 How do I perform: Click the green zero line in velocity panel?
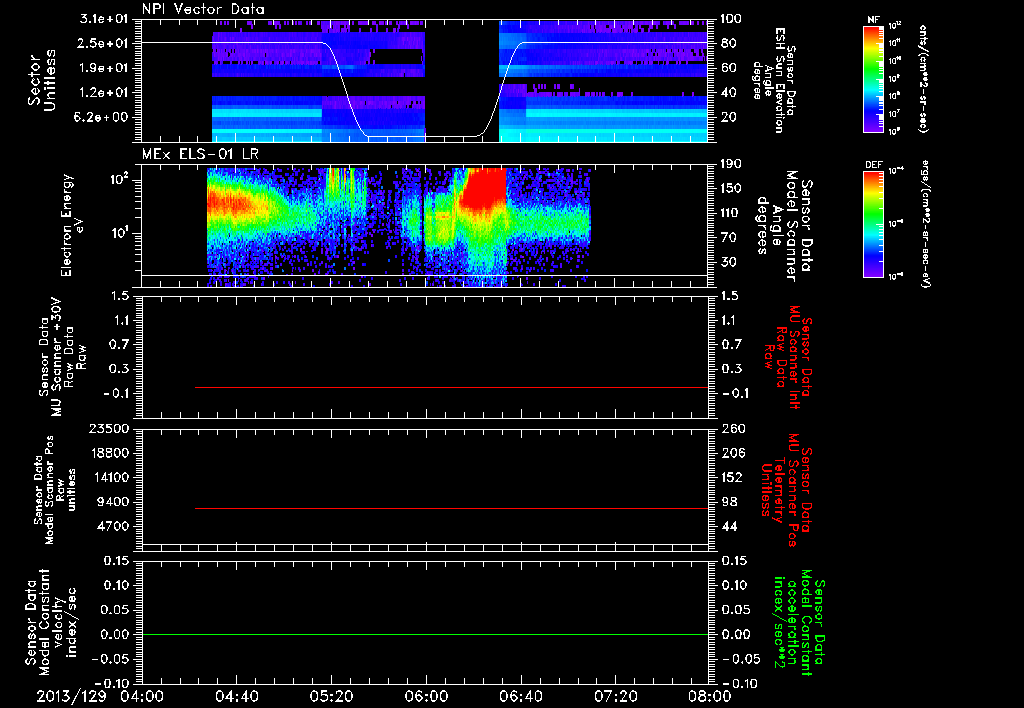pos(425,634)
